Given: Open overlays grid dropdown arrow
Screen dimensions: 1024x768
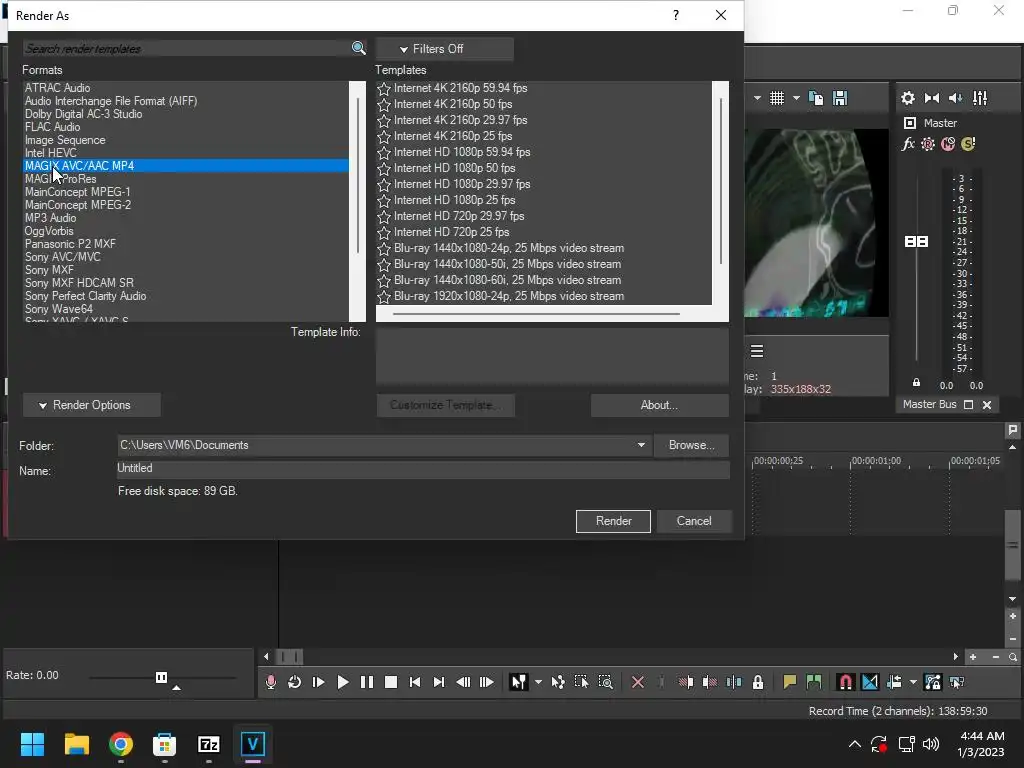Looking at the screenshot, I should pyautogui.click(x=796, y=98).
